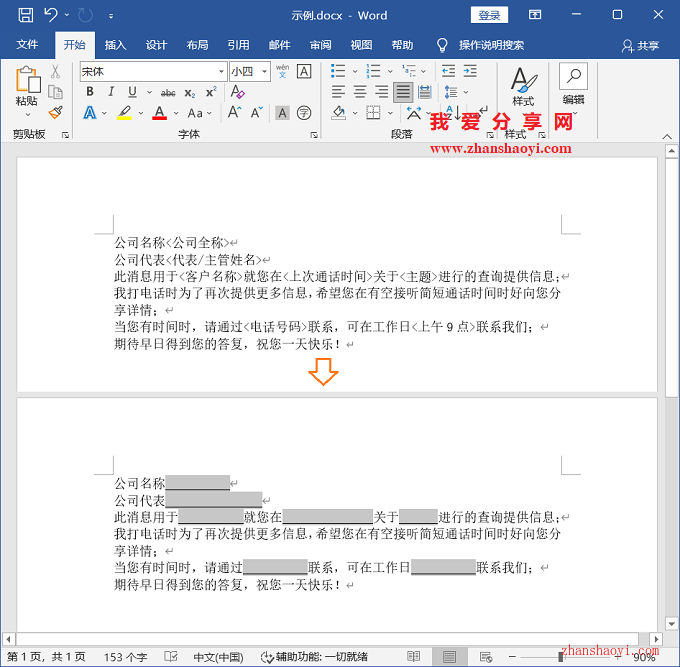
Task: Copy selection with the copy icon
Action: click(x=55, y=92)
